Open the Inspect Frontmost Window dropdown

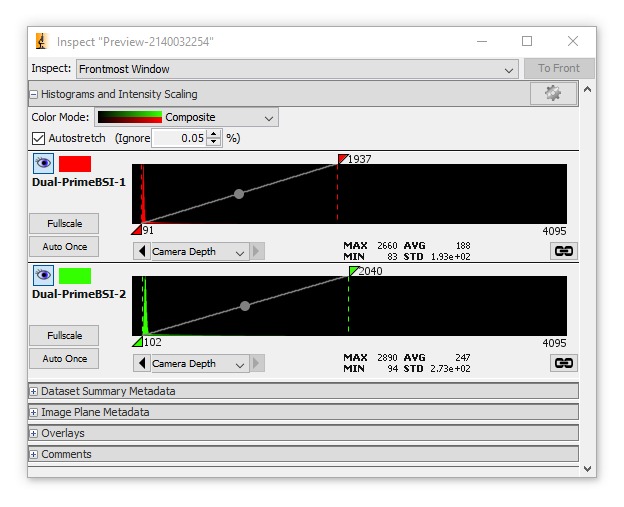[297, 69]
